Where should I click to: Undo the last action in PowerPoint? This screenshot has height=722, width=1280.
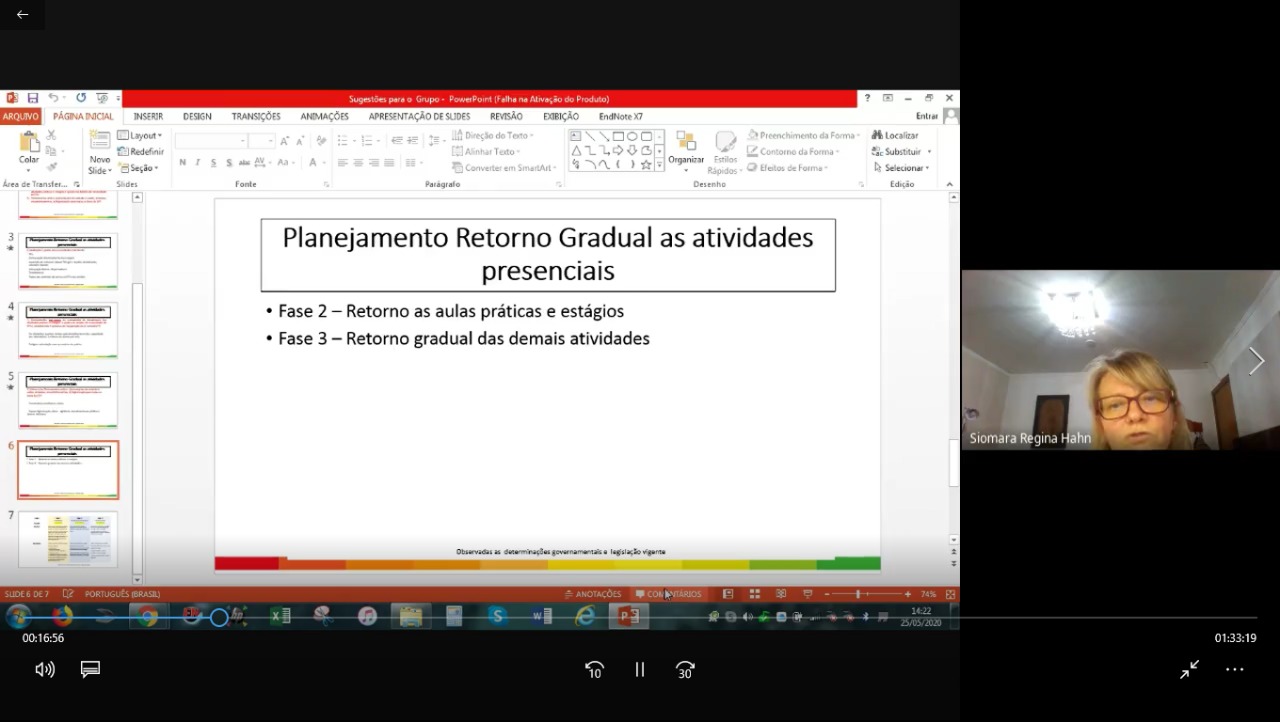pos(53,98)
